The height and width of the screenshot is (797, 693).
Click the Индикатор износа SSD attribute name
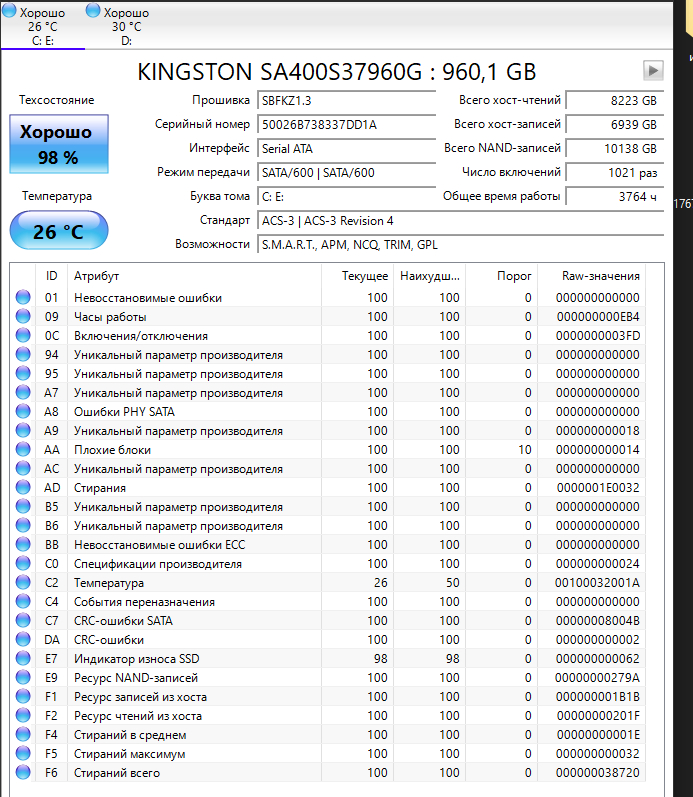click(137, 659)
